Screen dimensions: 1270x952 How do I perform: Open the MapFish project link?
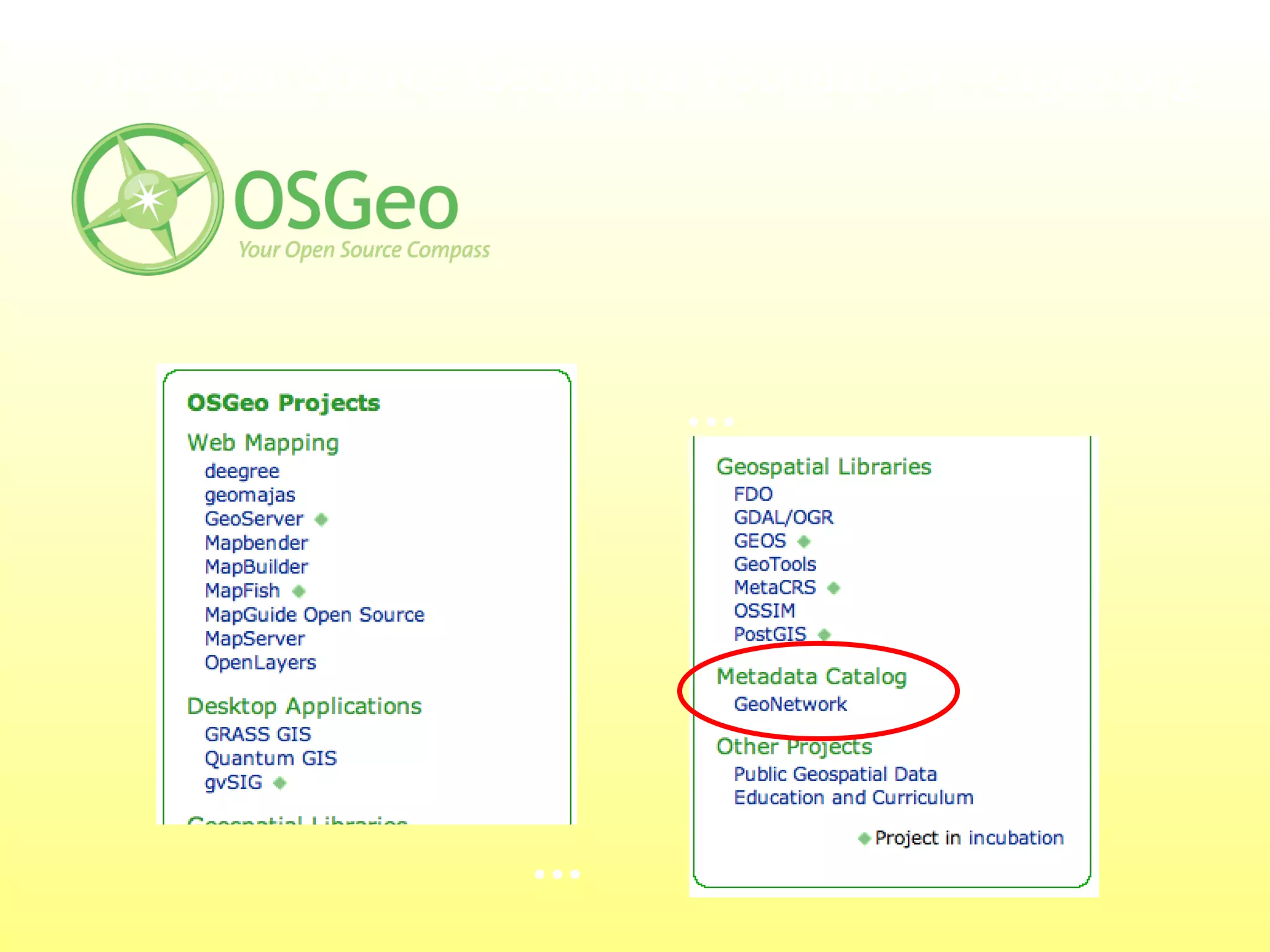242,591
